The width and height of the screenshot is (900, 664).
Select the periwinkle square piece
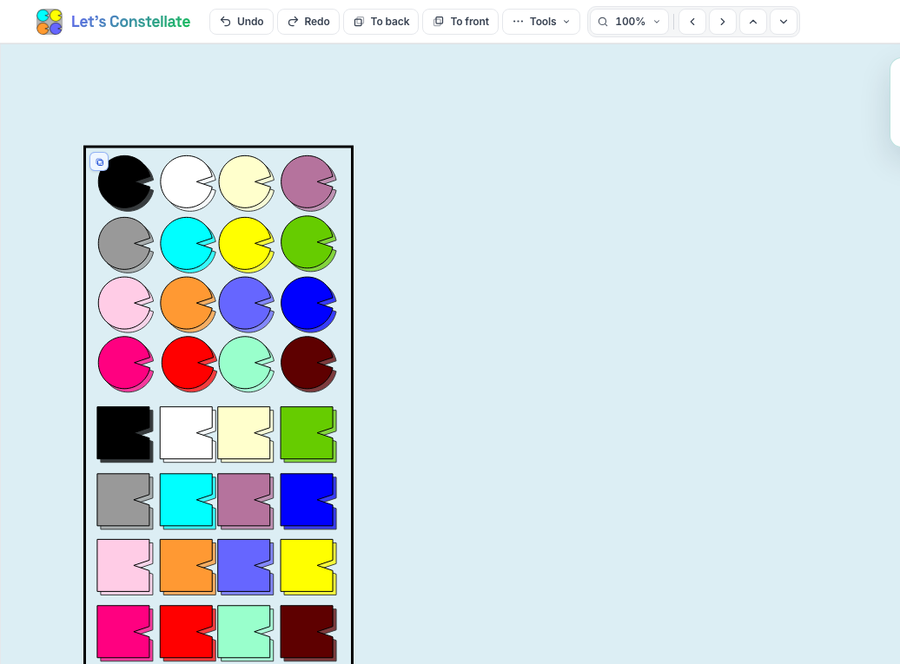pyautogui.click(x=246, y=567)
